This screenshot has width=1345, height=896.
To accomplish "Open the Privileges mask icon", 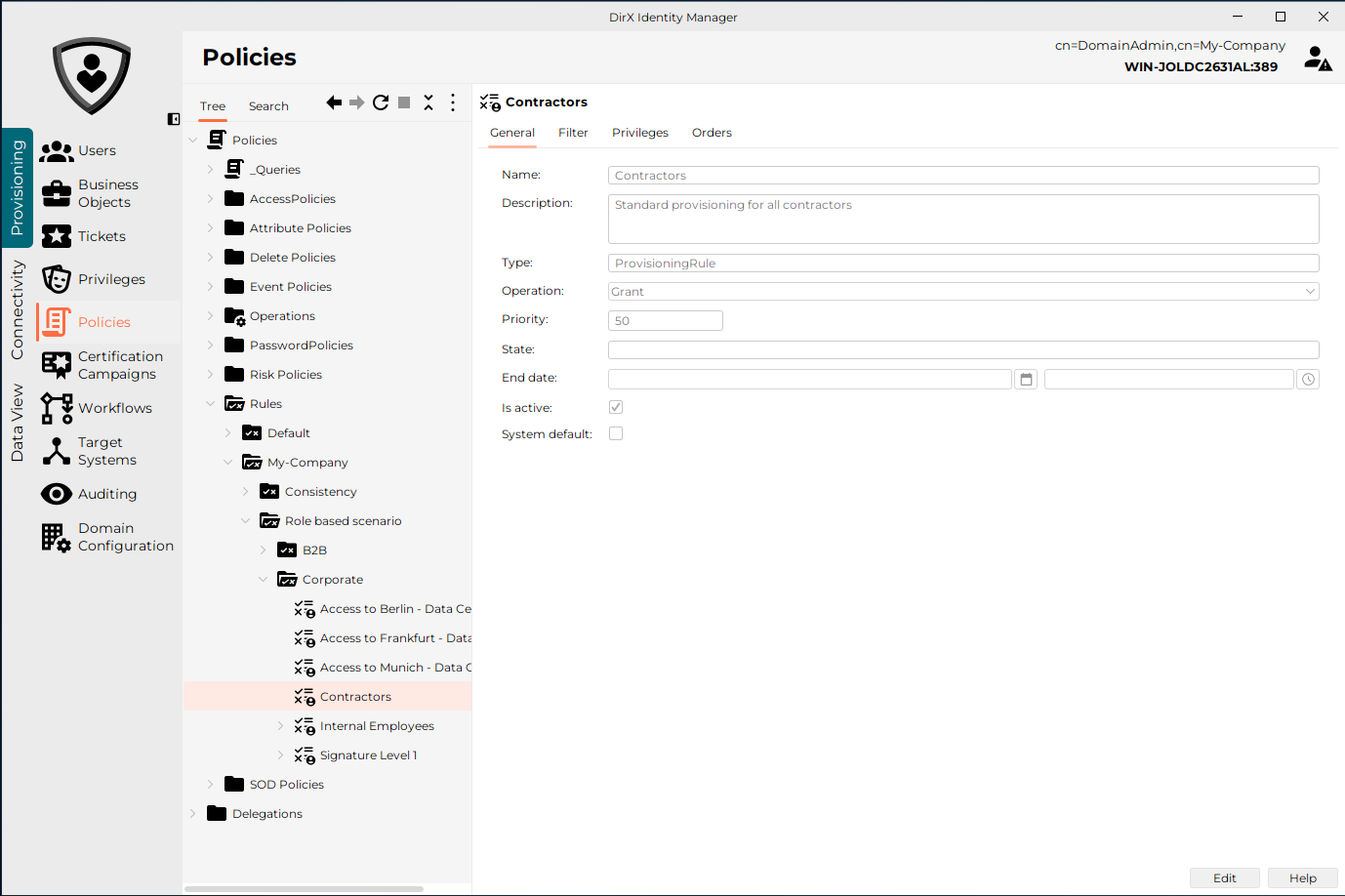I will pos(57,279).
